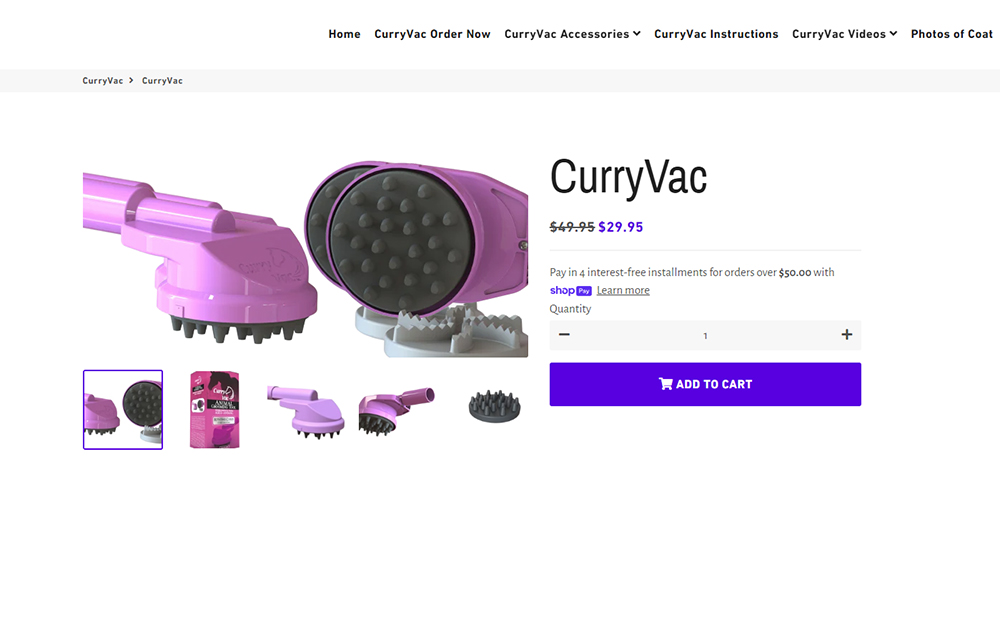Open Photos of Coat menu item
Viewport: 1000px width, 620px height.
pyautogui.click(x=952, y=34)
